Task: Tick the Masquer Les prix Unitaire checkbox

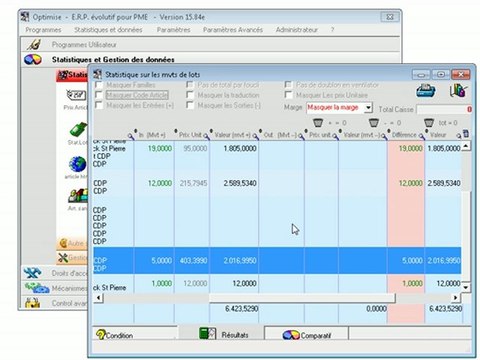Action: [x=288, y=95]
